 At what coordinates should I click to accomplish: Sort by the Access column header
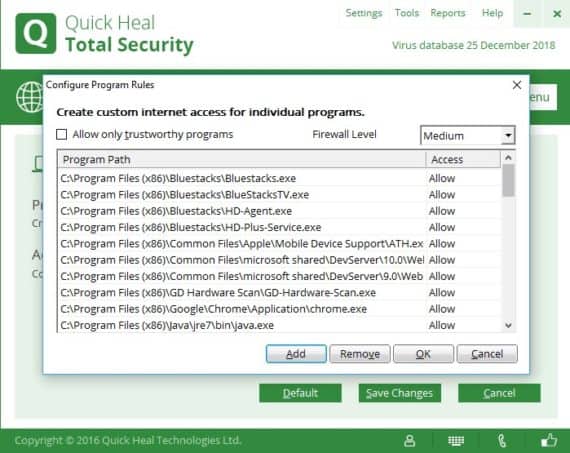(x=463, y=160)
